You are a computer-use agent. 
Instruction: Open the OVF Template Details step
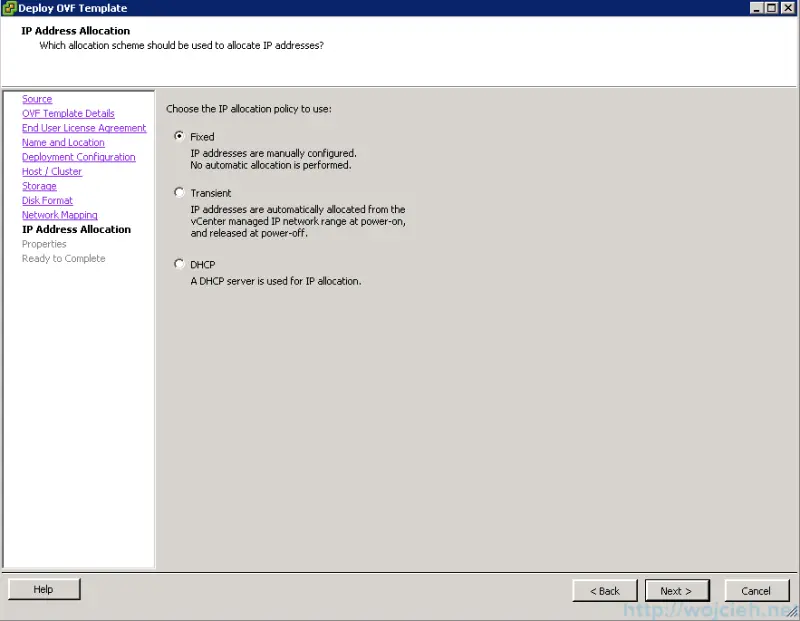(x=68, y=113)
